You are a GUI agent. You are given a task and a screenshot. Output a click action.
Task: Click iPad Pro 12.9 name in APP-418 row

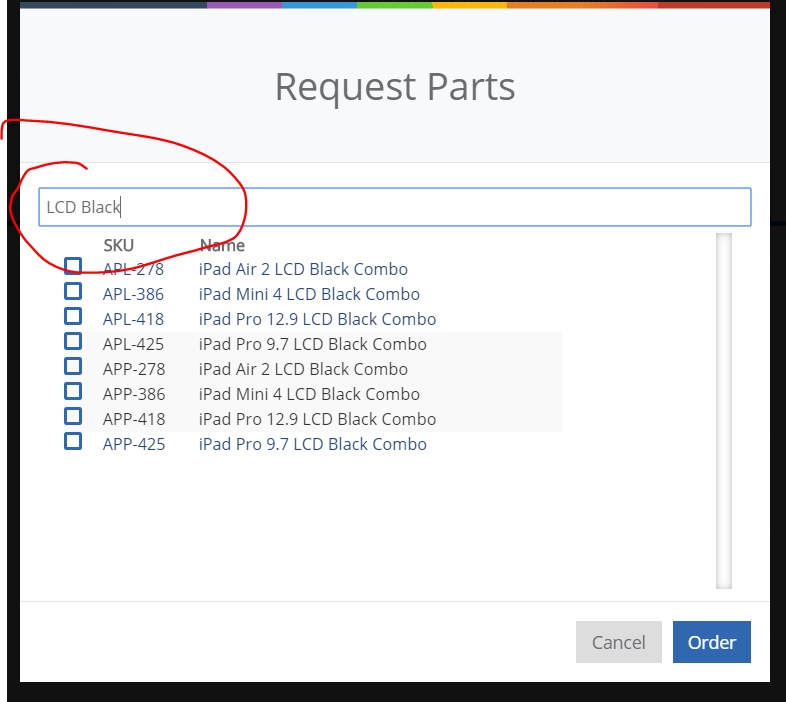coord(317,419)
